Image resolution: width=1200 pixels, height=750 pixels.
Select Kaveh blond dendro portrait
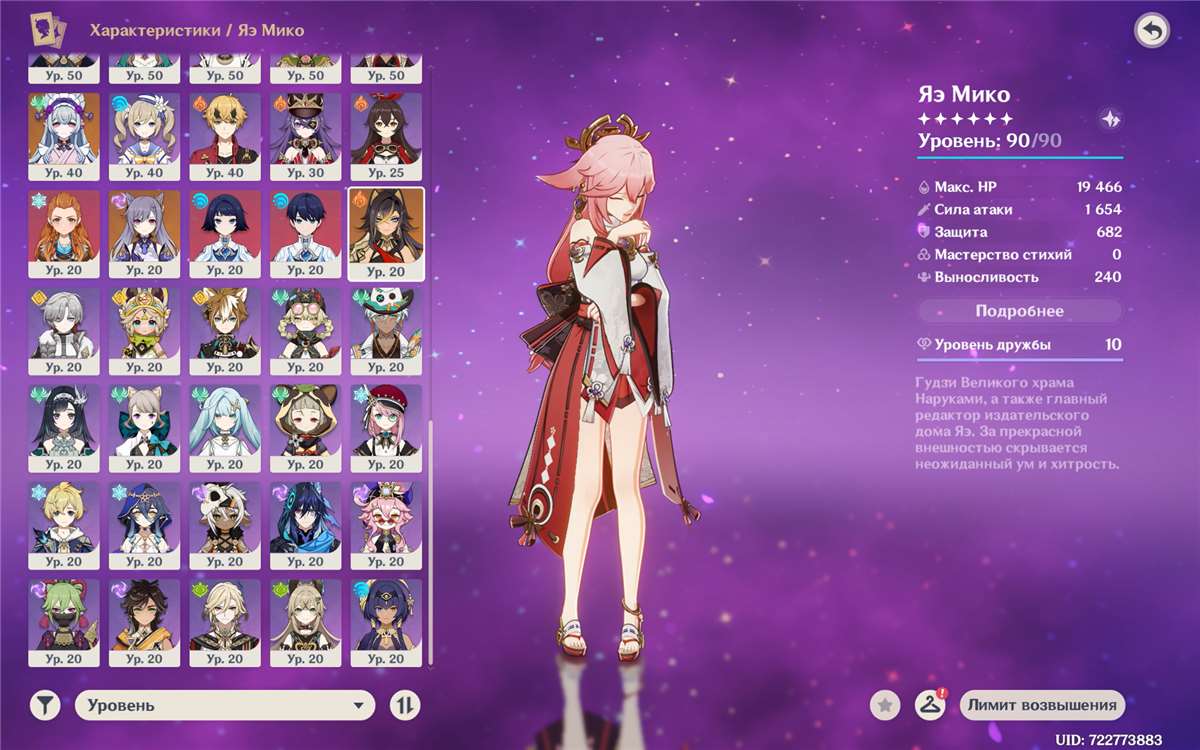[225, 624]
